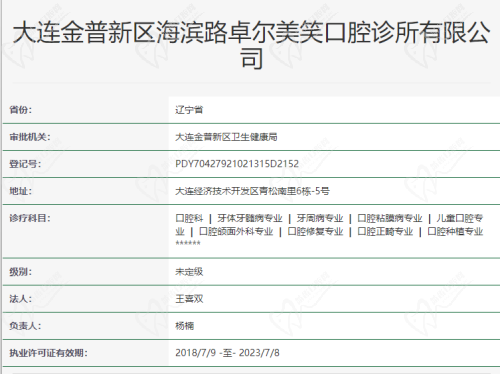The height and width of the screenshot is (374, 500).
Task: Click registration number PDY70427921021315D2152
Action: pos(237,164)
